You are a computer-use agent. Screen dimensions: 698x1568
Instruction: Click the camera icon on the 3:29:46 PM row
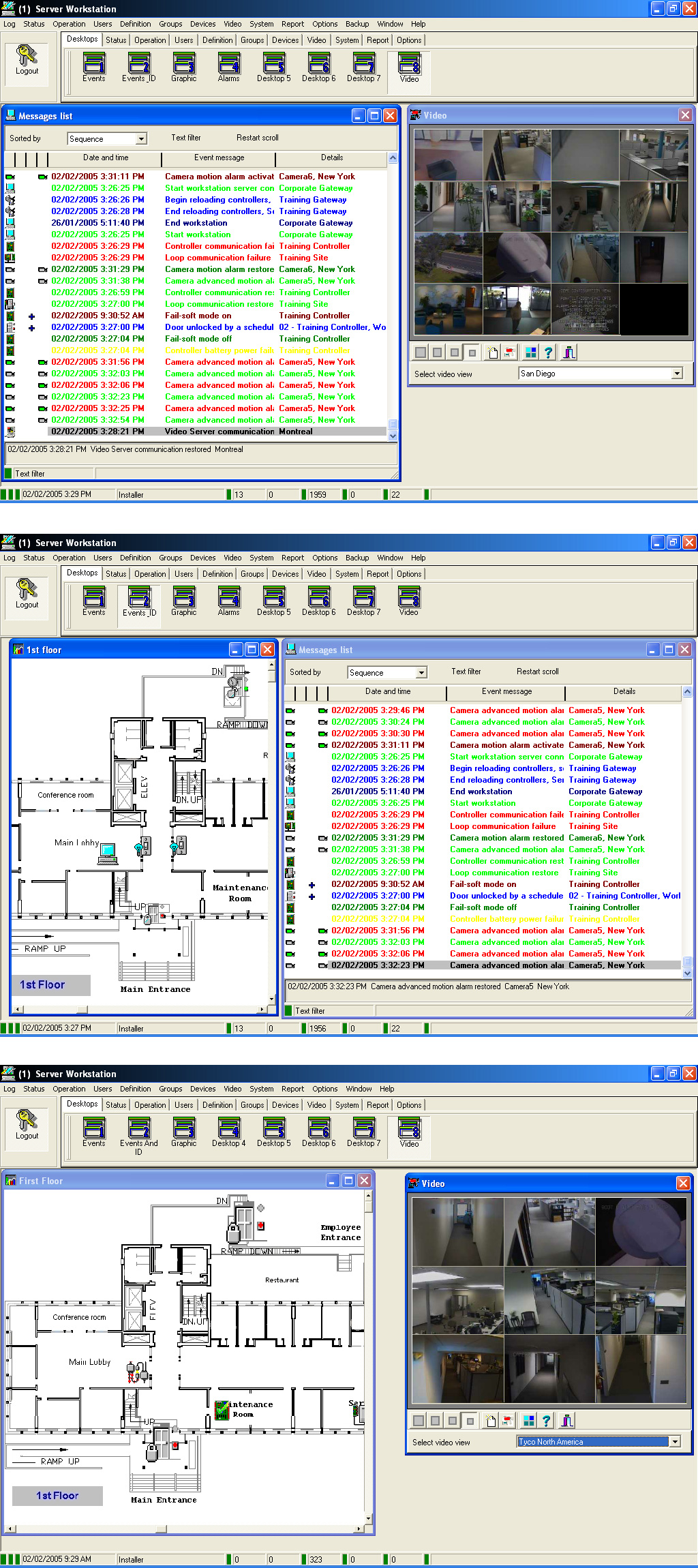[323, 710]
